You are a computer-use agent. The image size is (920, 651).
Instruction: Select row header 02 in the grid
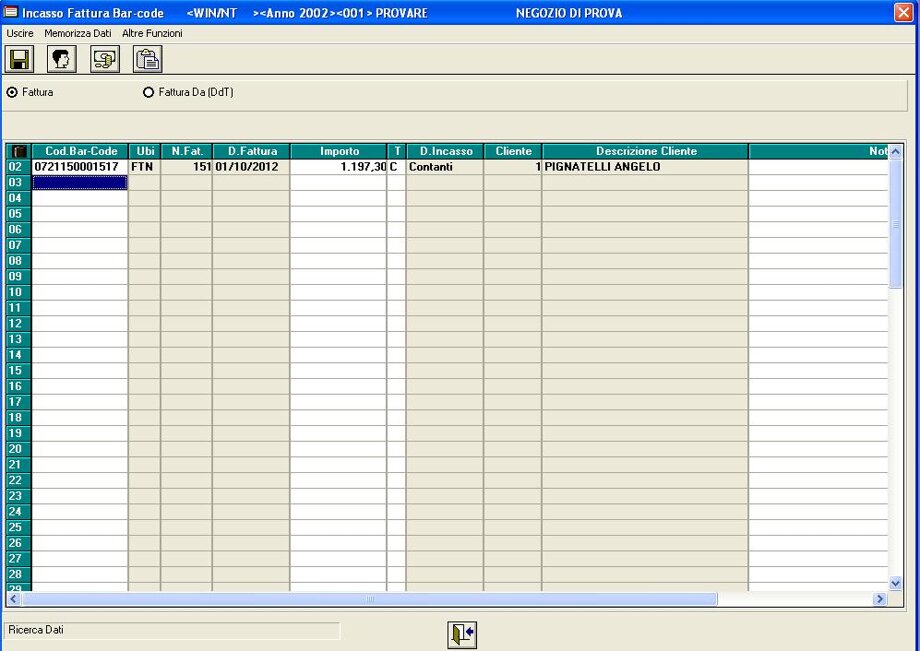click(16, 167)
